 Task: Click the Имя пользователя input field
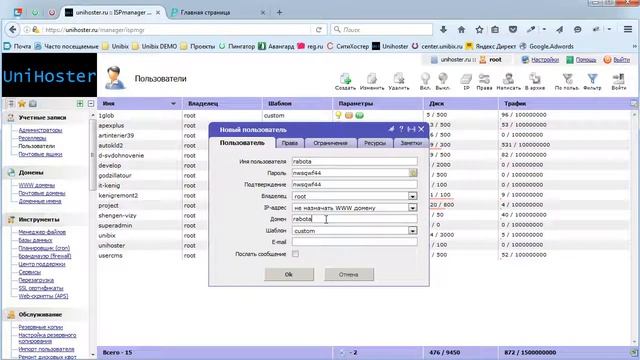[355, 161]
